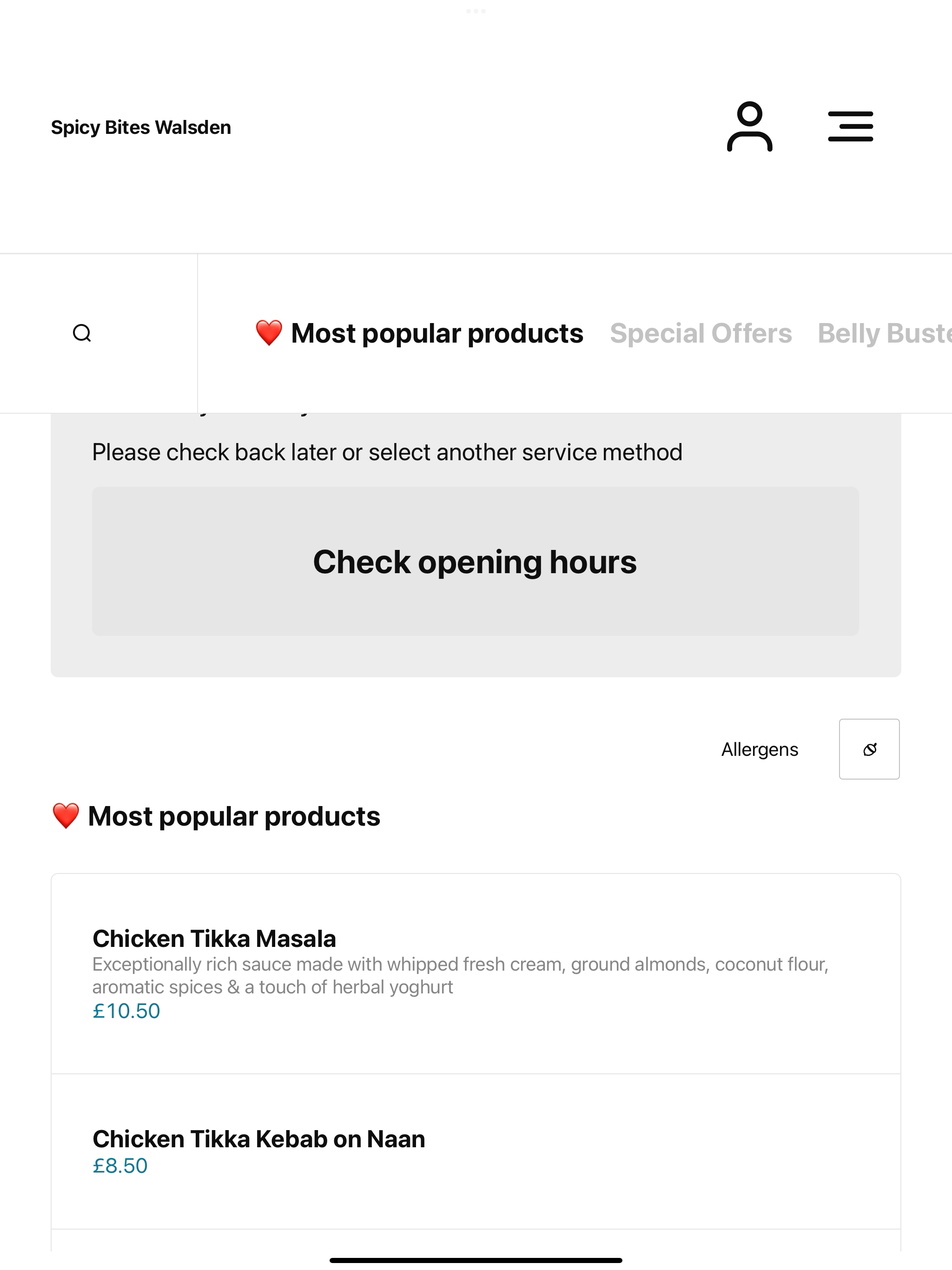952x1270 pixels.
Task: Click heart emoji in Most popular heading
Action: coord(66,816)
